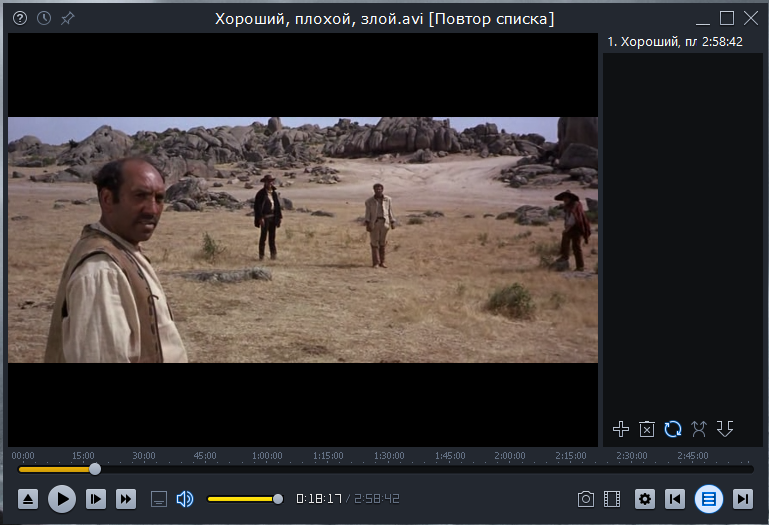The width and height of the screenshot is (772, 528).
Task: Close the player window
Action: [x=751, y=19]
